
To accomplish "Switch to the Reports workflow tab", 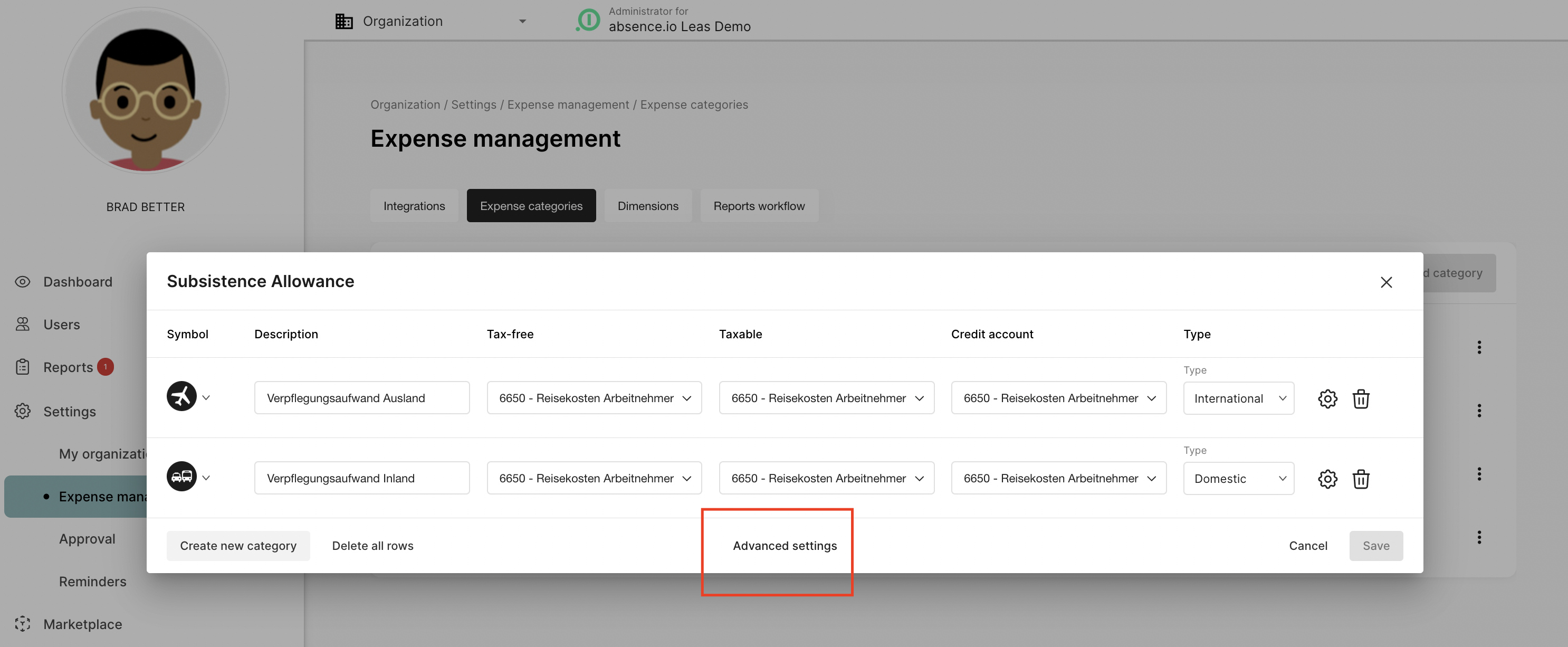I will point(759,206).
